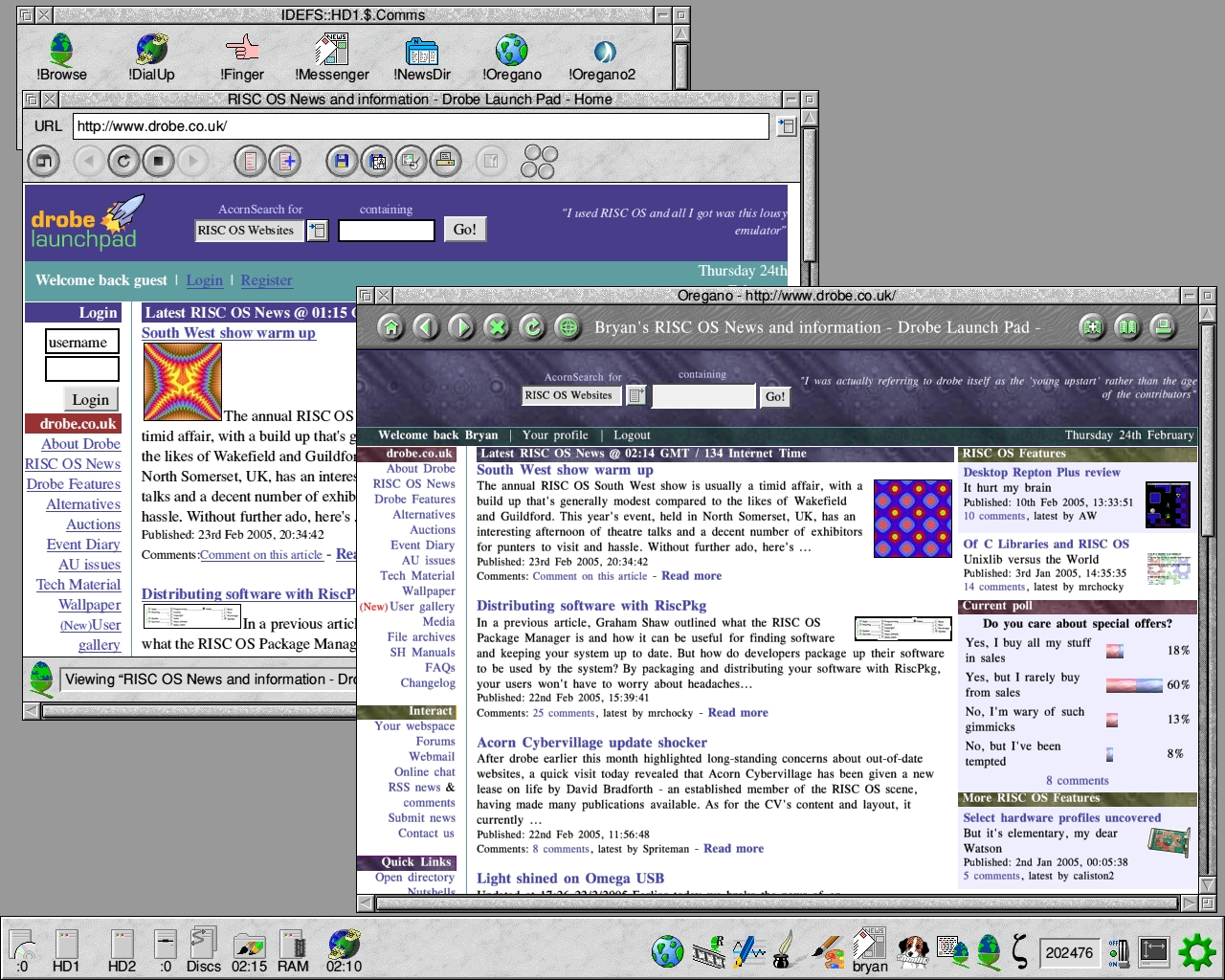1225x980 pixels.
Task: Click '8 comments' link under the poll
Action: (x=1077, y=781)
